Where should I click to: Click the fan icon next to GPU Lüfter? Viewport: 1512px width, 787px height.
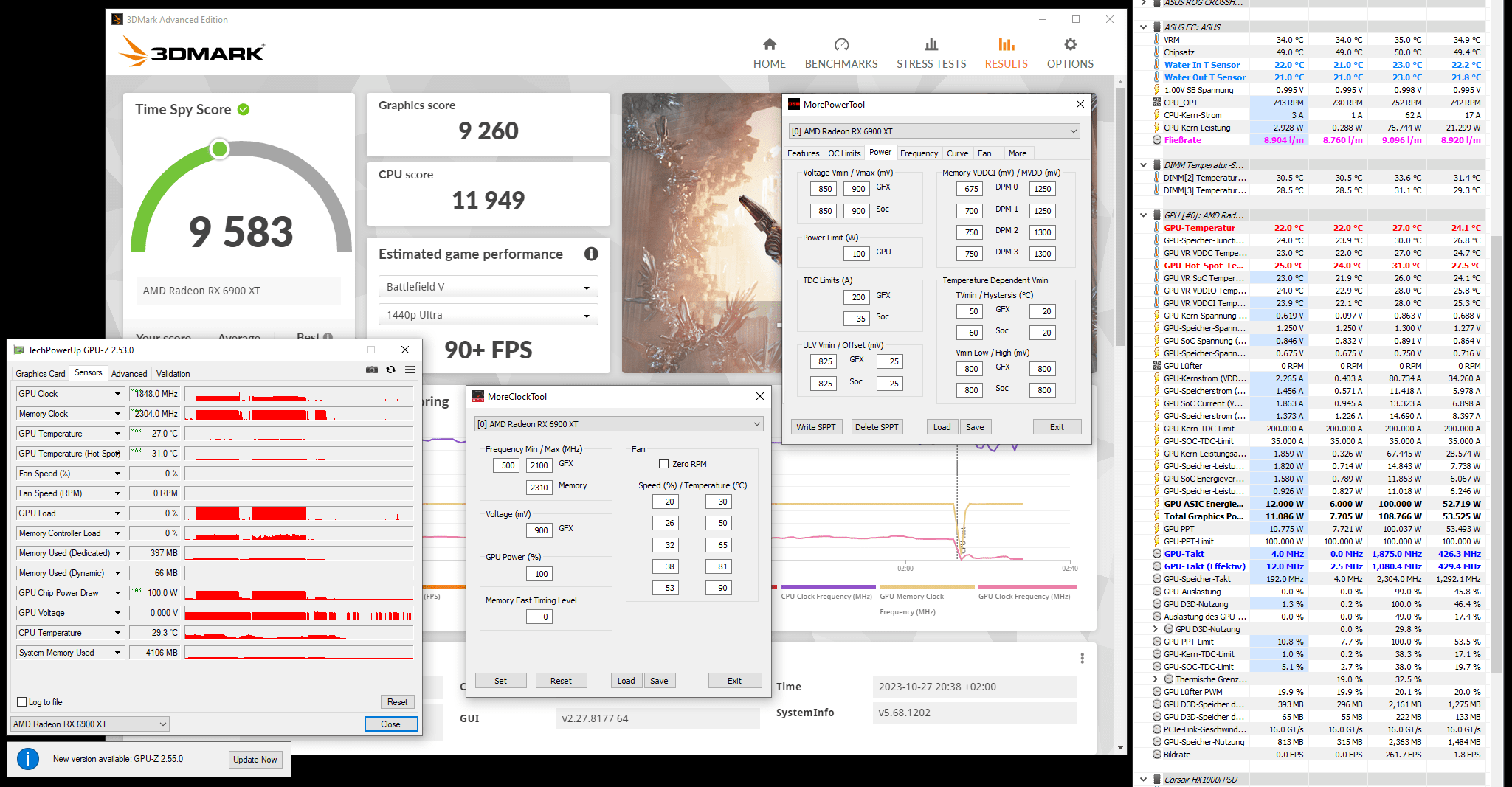click(x=1156, y=366)
